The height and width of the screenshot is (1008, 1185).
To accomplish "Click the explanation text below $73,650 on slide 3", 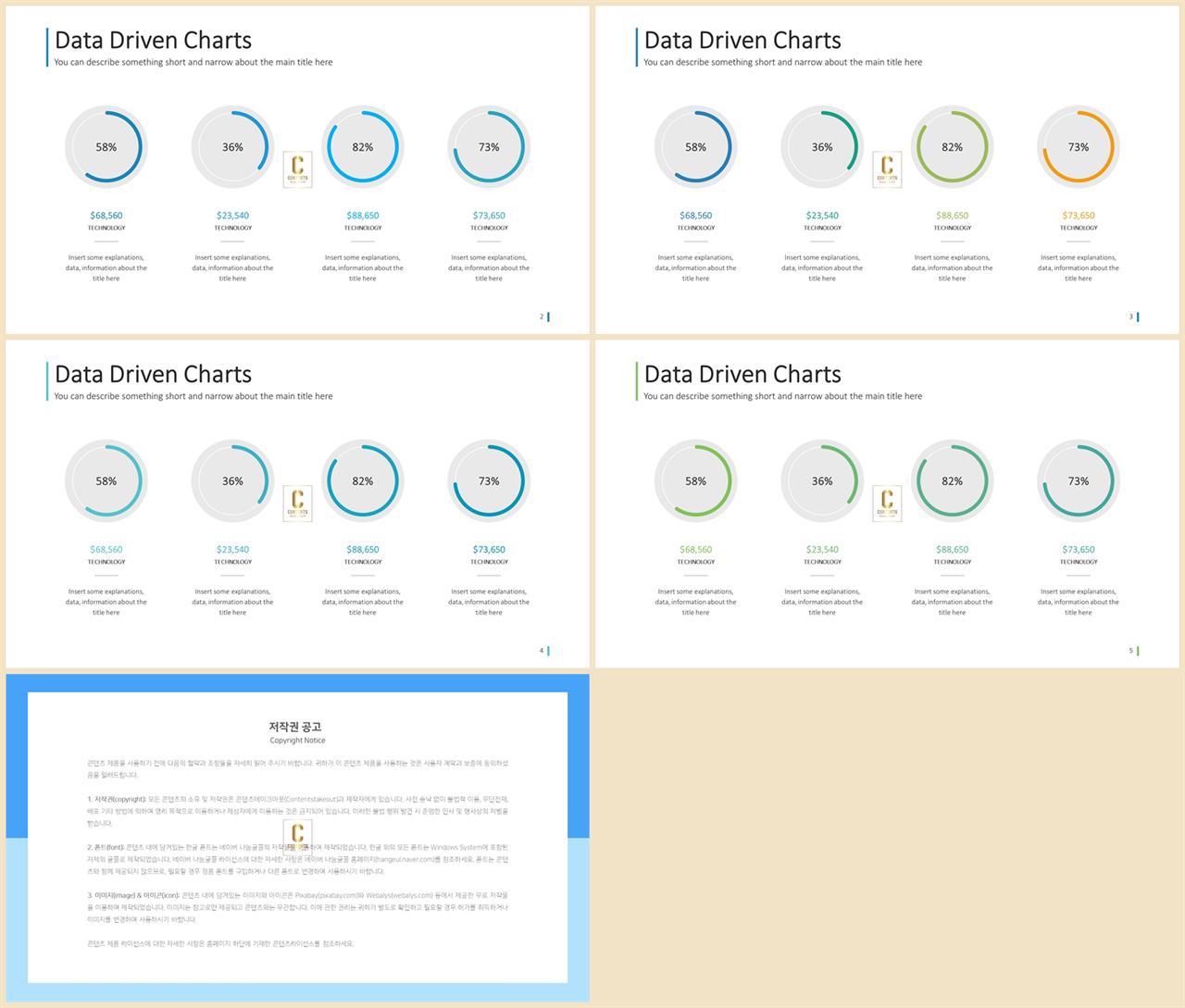I will coord(1079,268).
